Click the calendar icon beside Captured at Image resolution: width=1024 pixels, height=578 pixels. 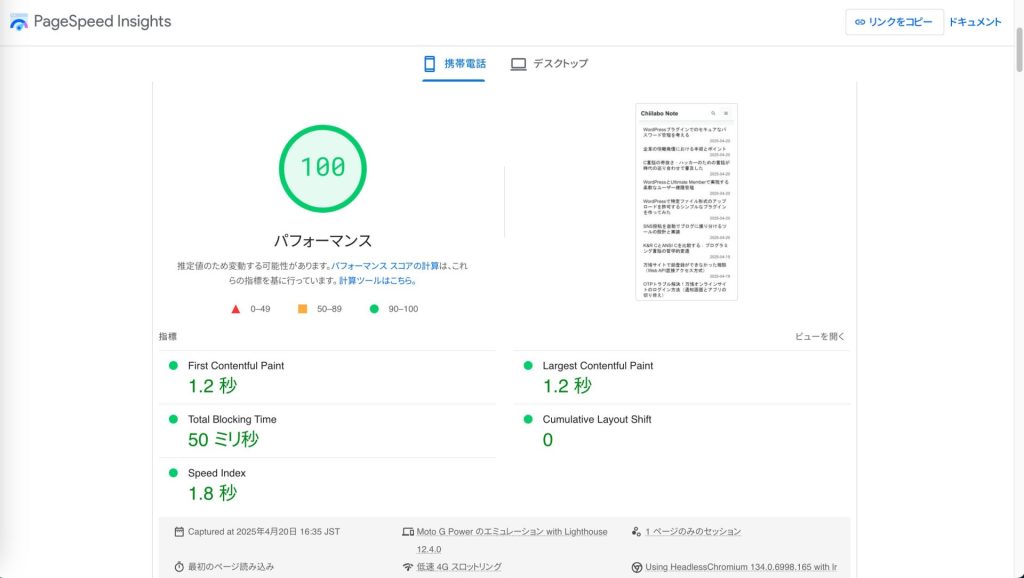pos(179,532)
